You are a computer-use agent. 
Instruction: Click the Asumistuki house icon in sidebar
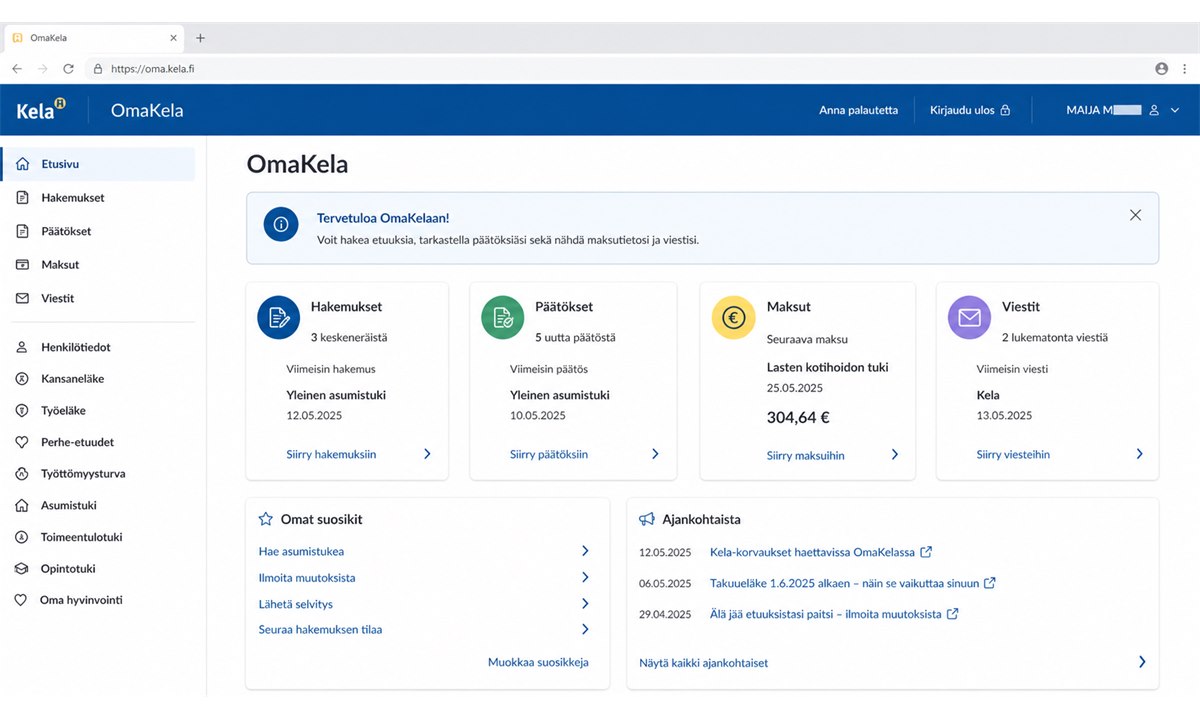click(x=21, y=506)
